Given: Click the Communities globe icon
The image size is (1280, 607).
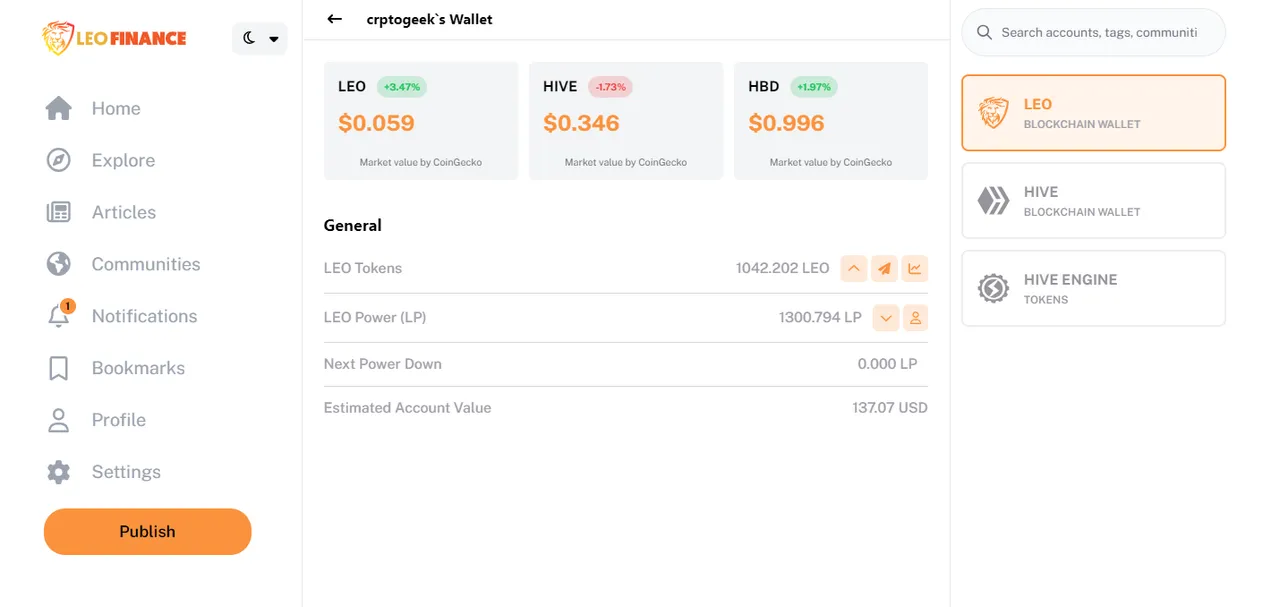Looking at the screenshot, I should point(59,264).
